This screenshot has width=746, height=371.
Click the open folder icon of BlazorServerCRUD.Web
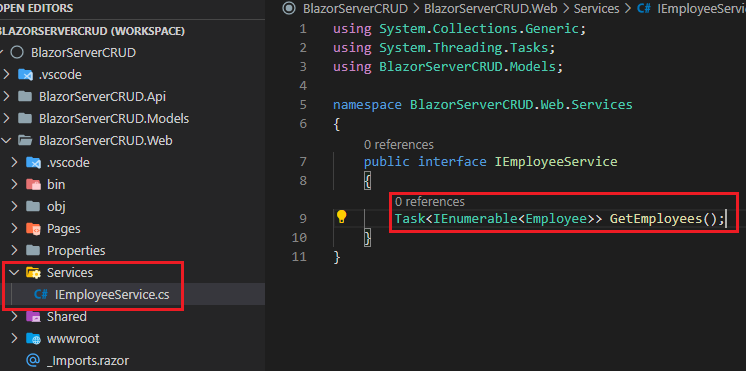[x=25, y=141]
